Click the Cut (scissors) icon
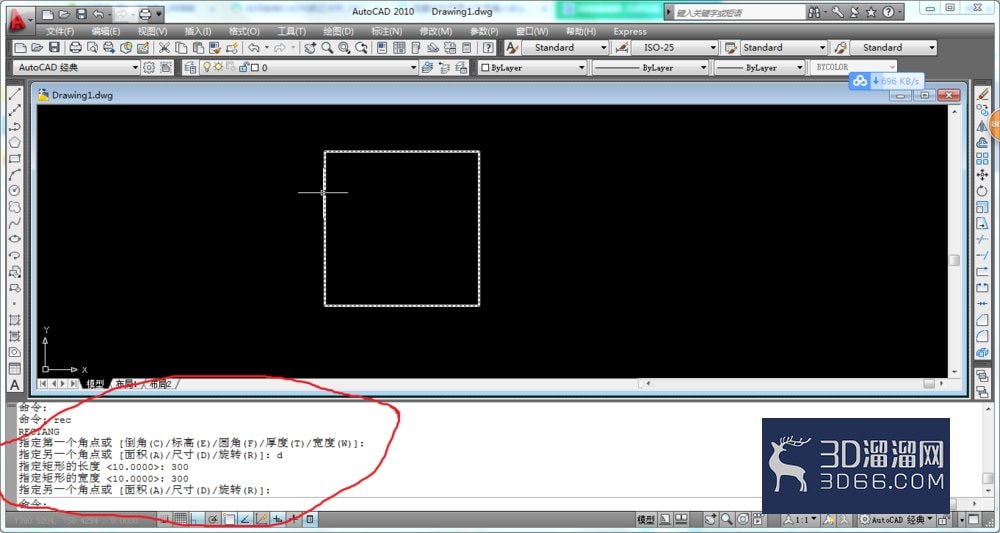The image size is (1000, 533). point(164,47)
